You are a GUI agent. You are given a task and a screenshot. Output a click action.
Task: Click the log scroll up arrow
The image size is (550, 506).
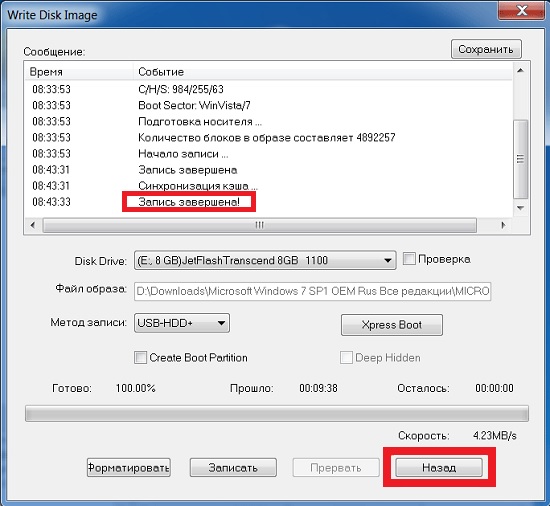pyautogui.click(x=521, y=70)
